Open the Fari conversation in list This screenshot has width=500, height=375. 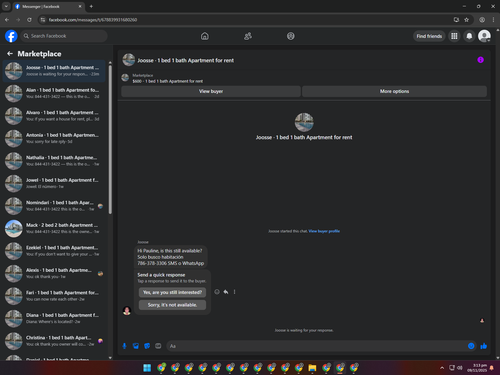[x=54, y=296]
